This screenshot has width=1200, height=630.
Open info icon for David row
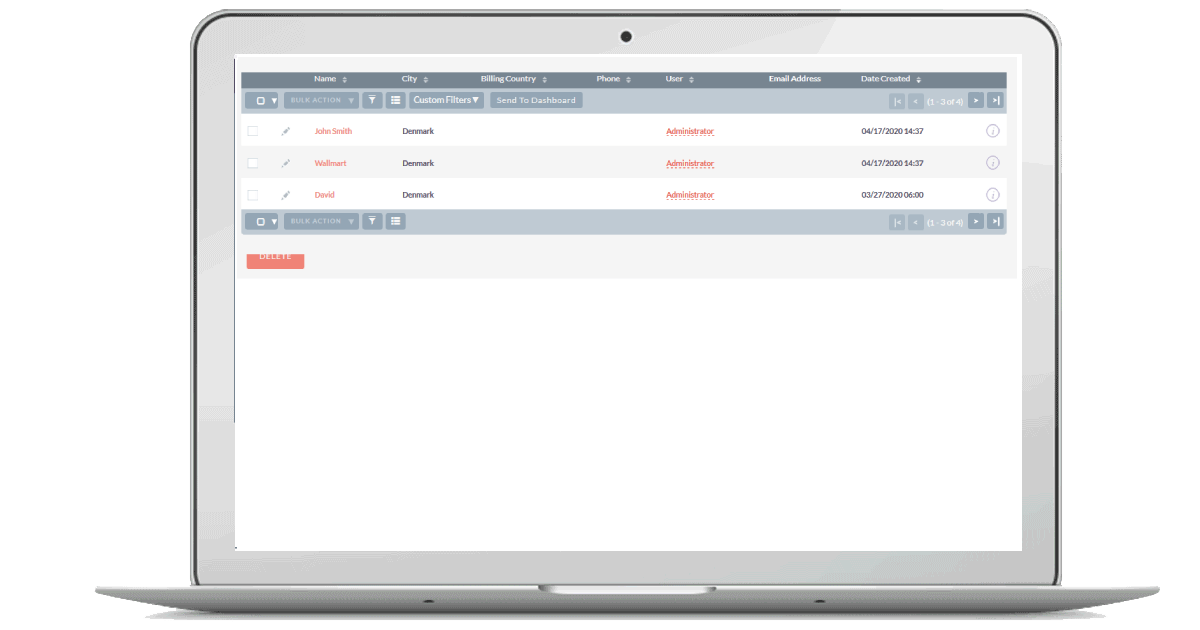tap(993, 195)
